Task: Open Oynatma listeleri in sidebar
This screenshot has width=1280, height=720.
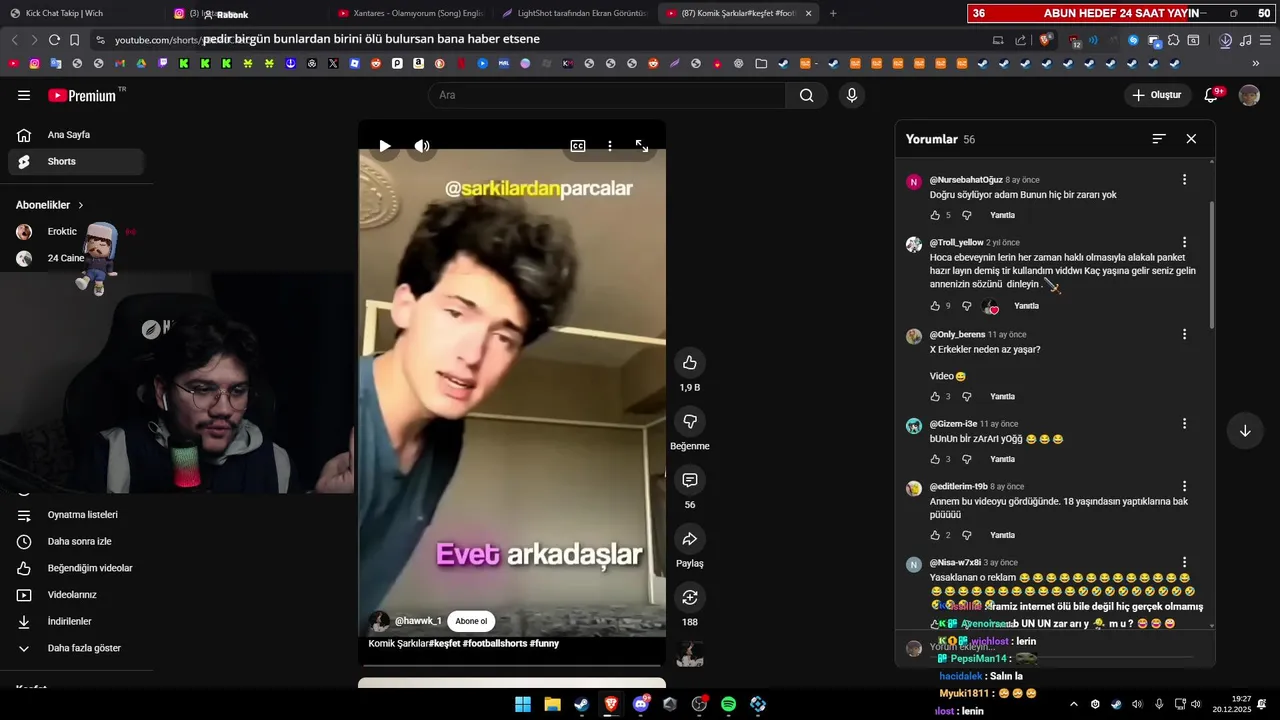Action: (x=76, y=515)
